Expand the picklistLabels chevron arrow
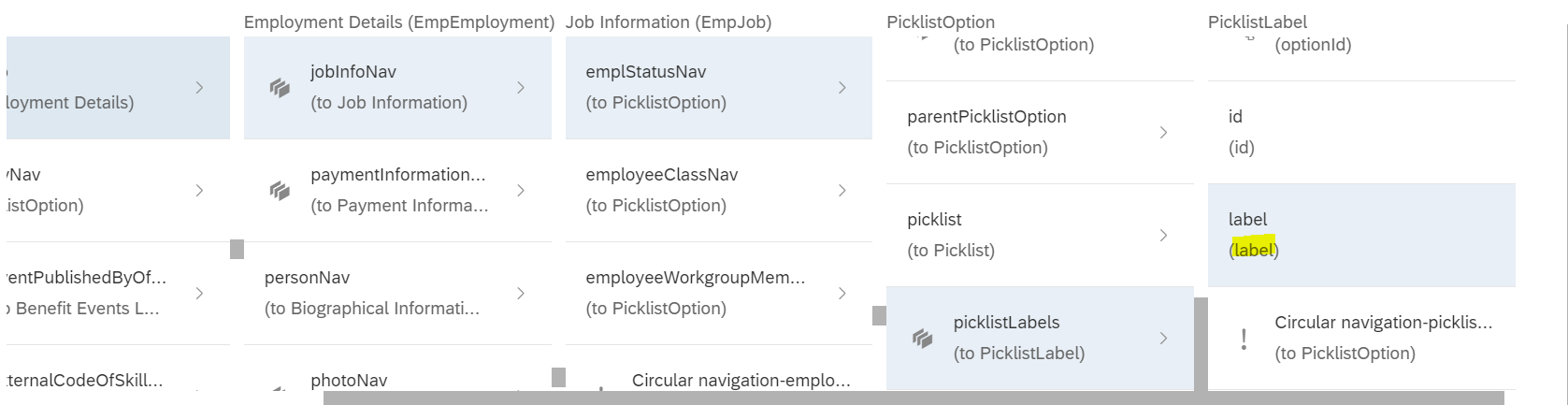The height and width of the screenshot is (405, 1568). tap(1163, 339)
